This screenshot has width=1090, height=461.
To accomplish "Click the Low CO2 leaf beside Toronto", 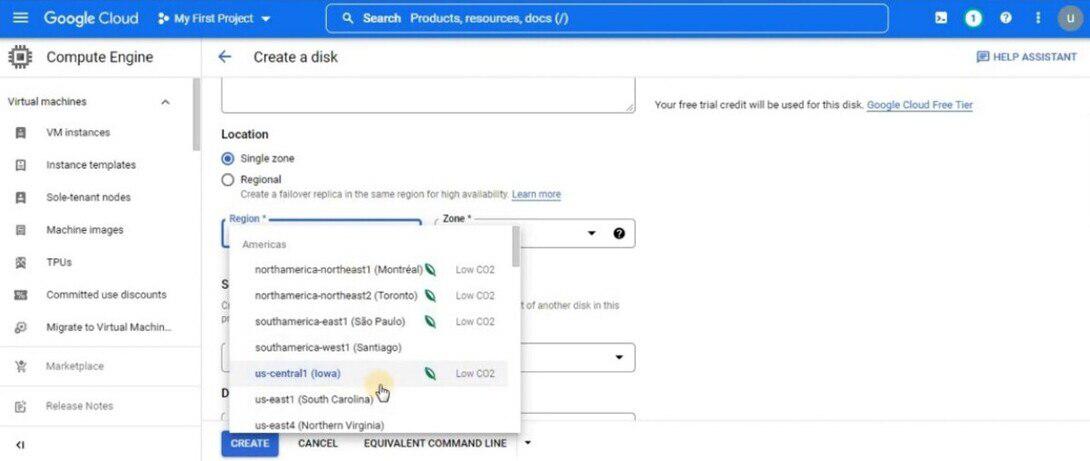I will click(x=431, y=296).
